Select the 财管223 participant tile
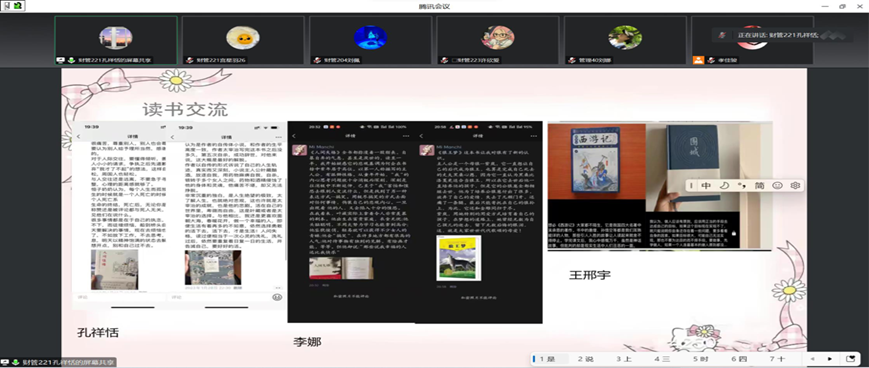Image resolution: width=869 pixels, height=368 pixels. click(x=498, y=40)
